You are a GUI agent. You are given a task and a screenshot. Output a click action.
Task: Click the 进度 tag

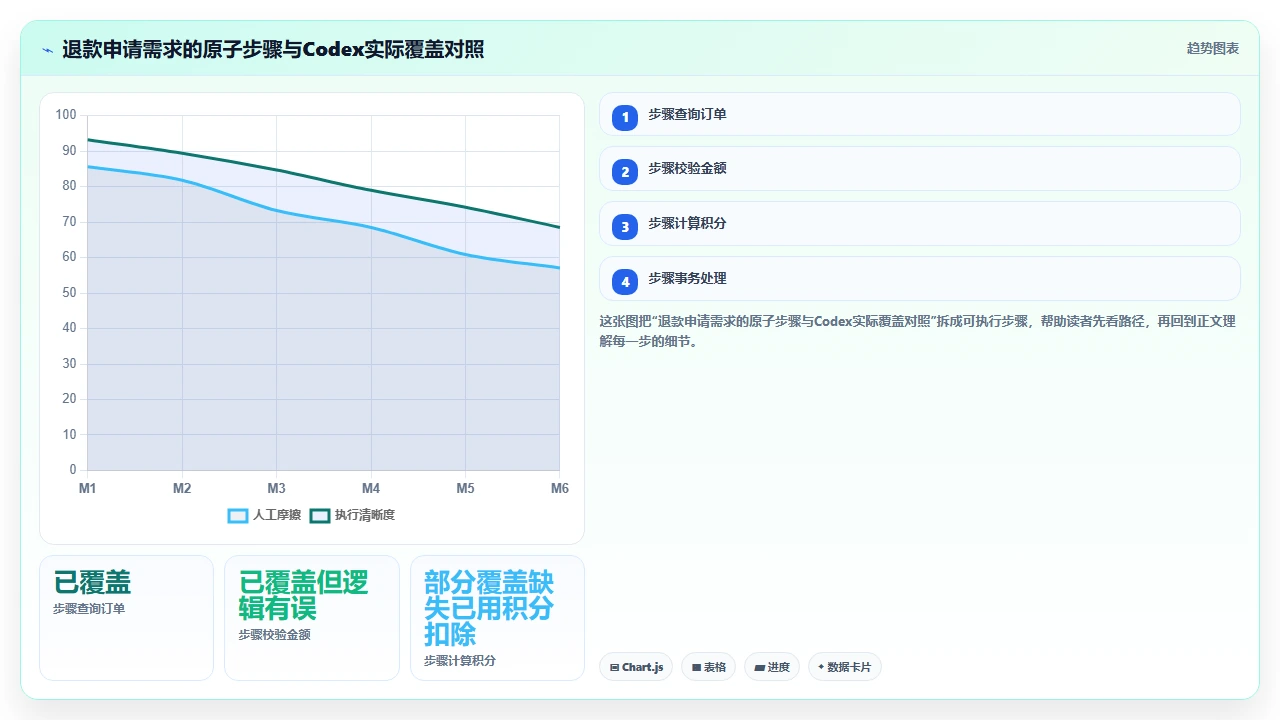tap(771, 667)
